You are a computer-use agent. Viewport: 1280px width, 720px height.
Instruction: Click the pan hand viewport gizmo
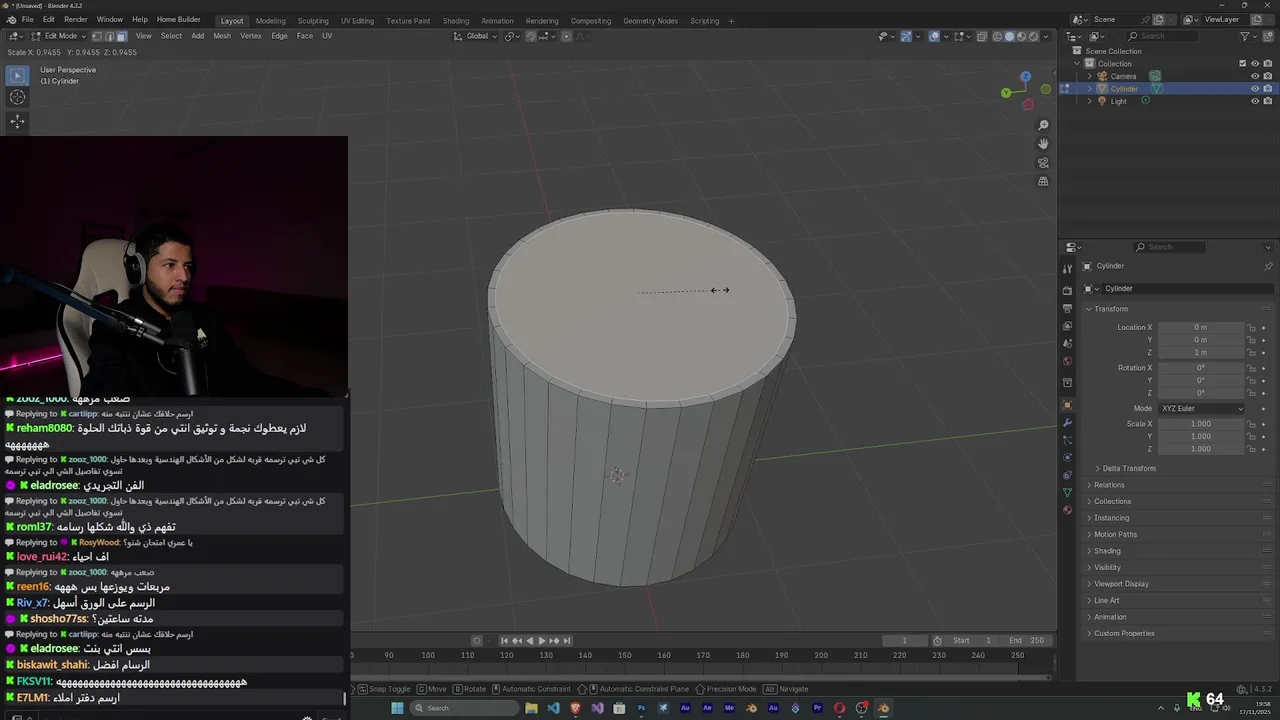click(1043, 144)
